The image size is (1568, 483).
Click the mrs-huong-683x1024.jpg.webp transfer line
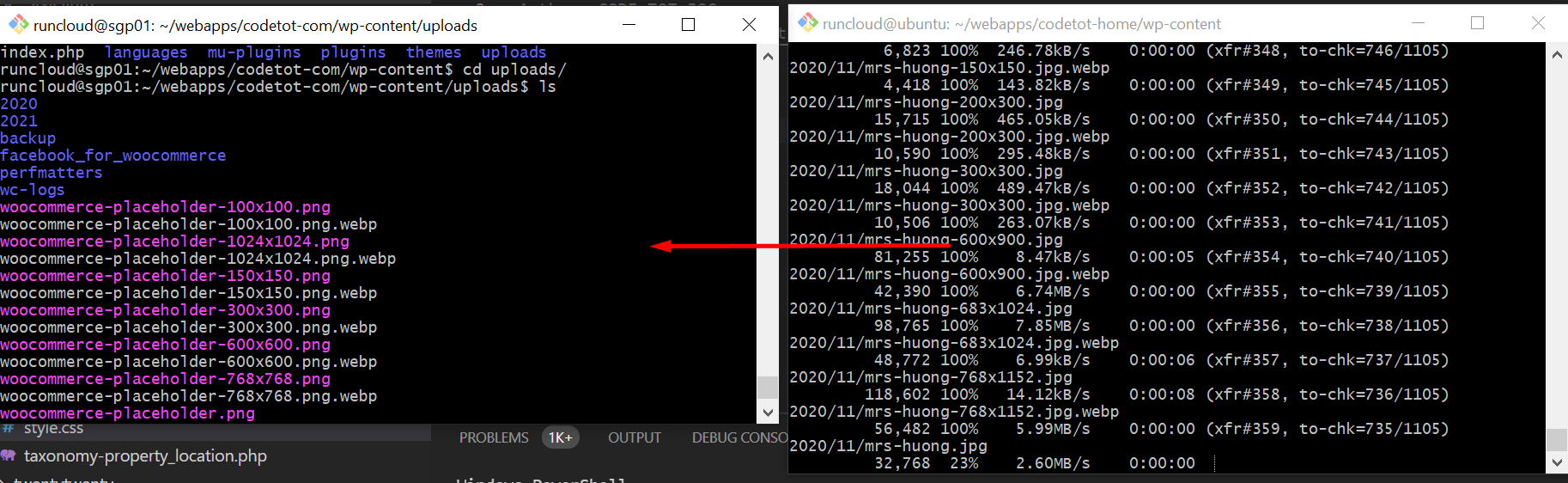tap(954, 343)
